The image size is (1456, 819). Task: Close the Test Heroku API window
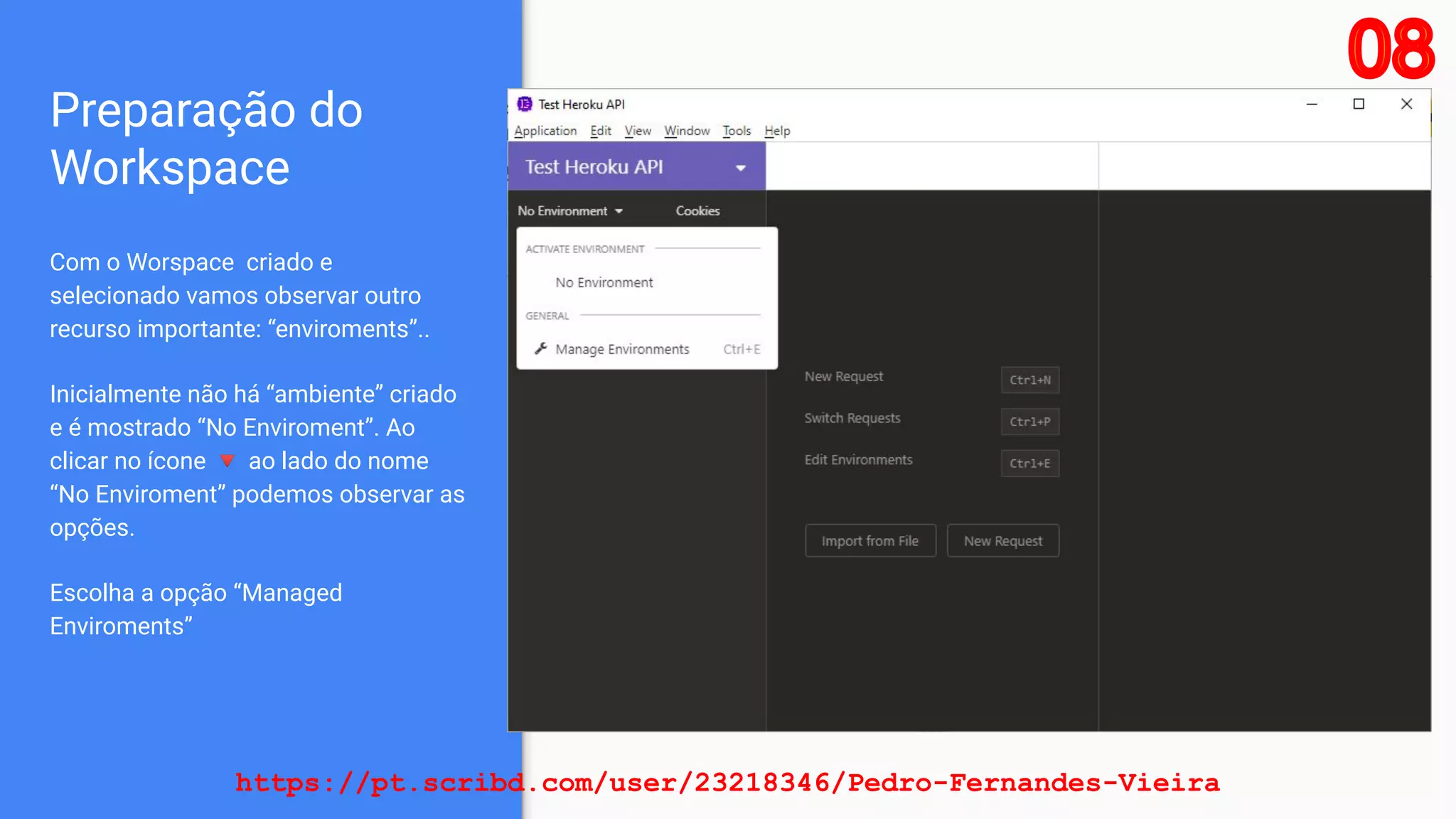[1406, 105]
